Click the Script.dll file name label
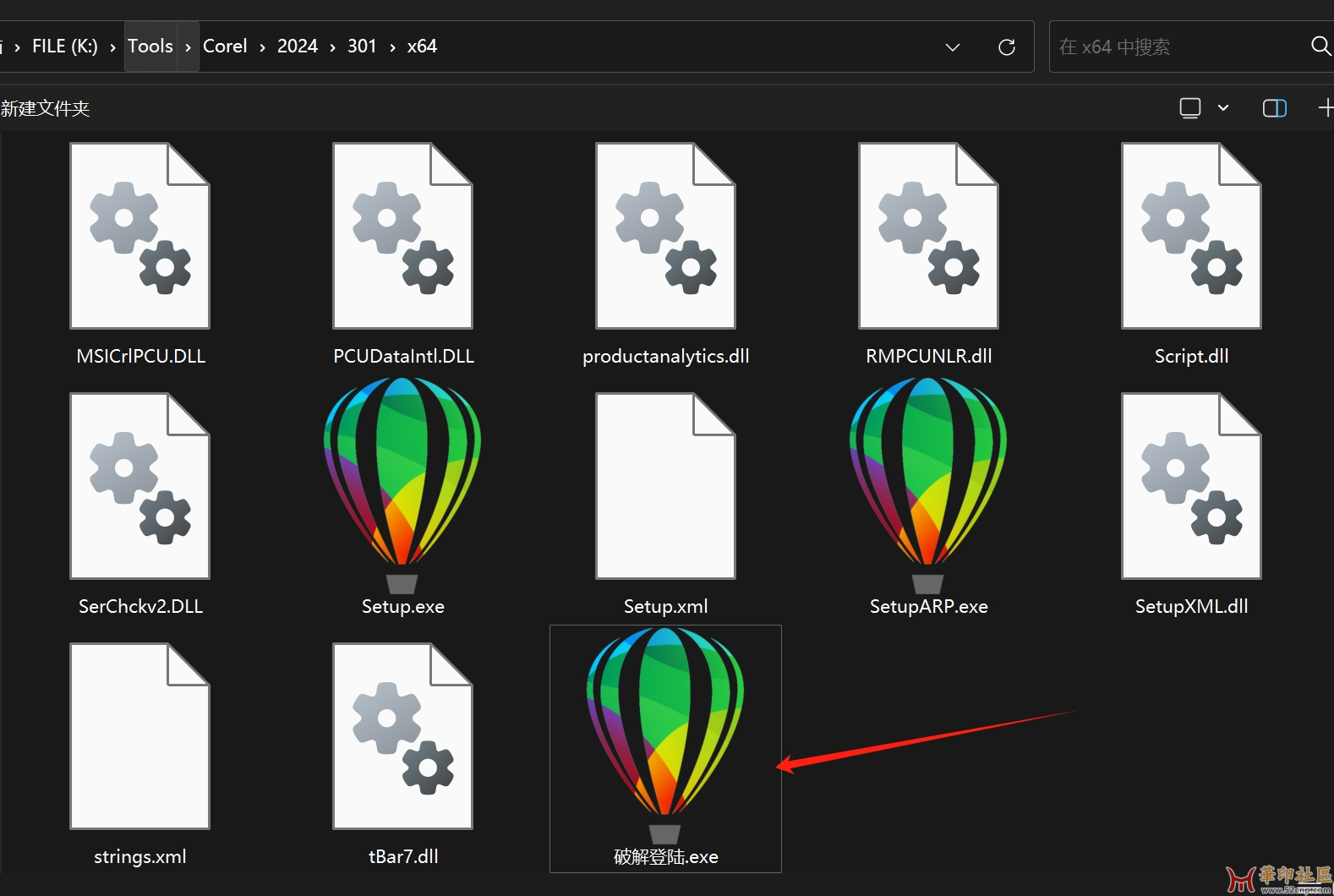The width and height of the screenshot is (1334, 896). 1191,356
